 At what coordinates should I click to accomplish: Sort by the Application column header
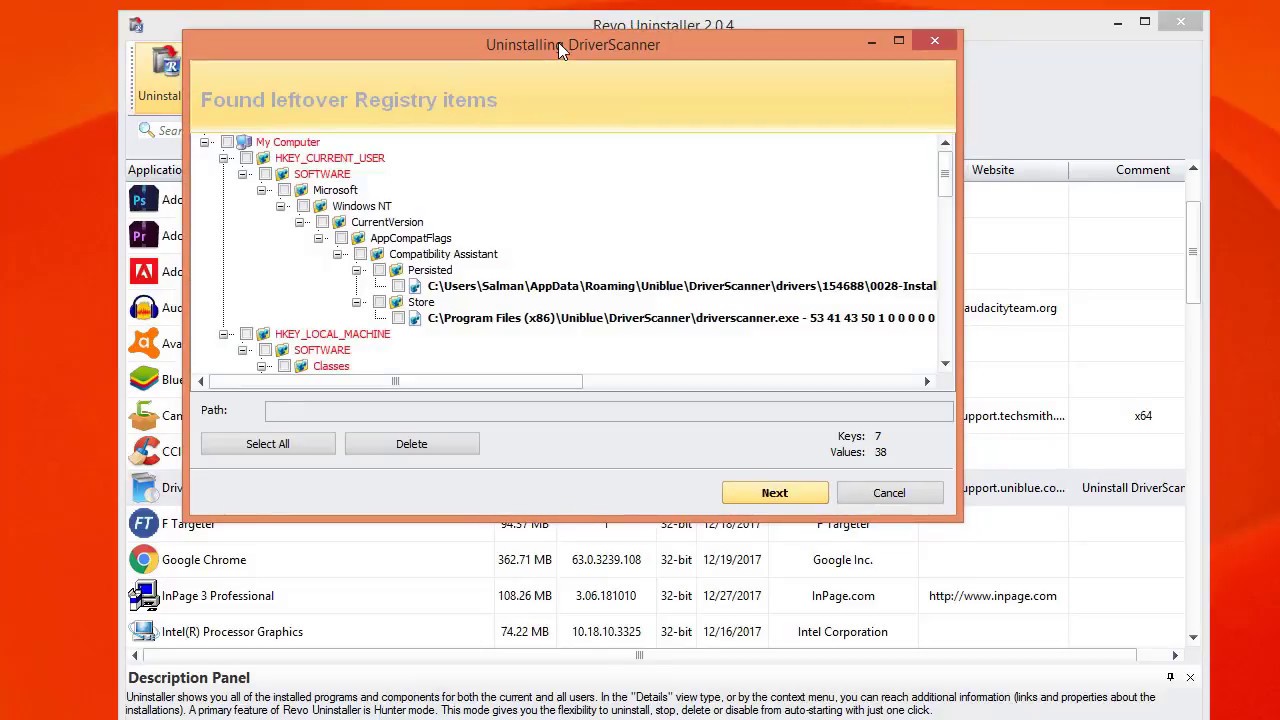point(155,170)
